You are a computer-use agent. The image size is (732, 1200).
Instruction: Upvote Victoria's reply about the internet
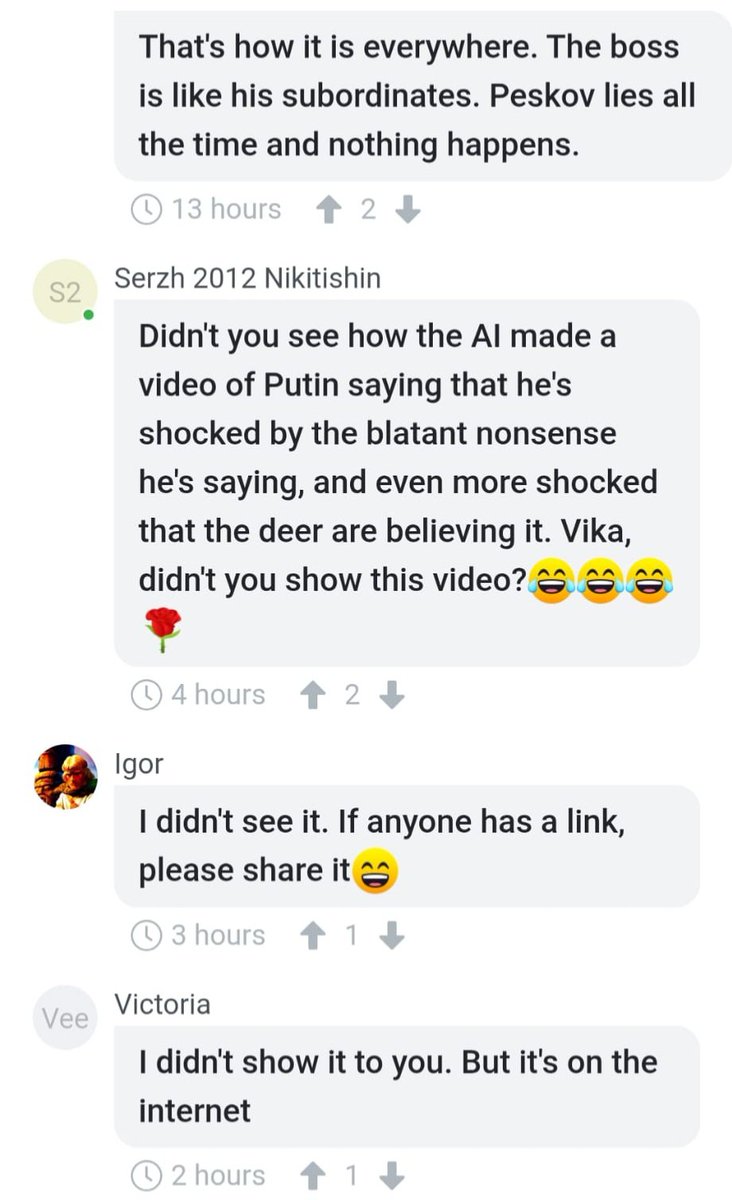point(312,1175)
